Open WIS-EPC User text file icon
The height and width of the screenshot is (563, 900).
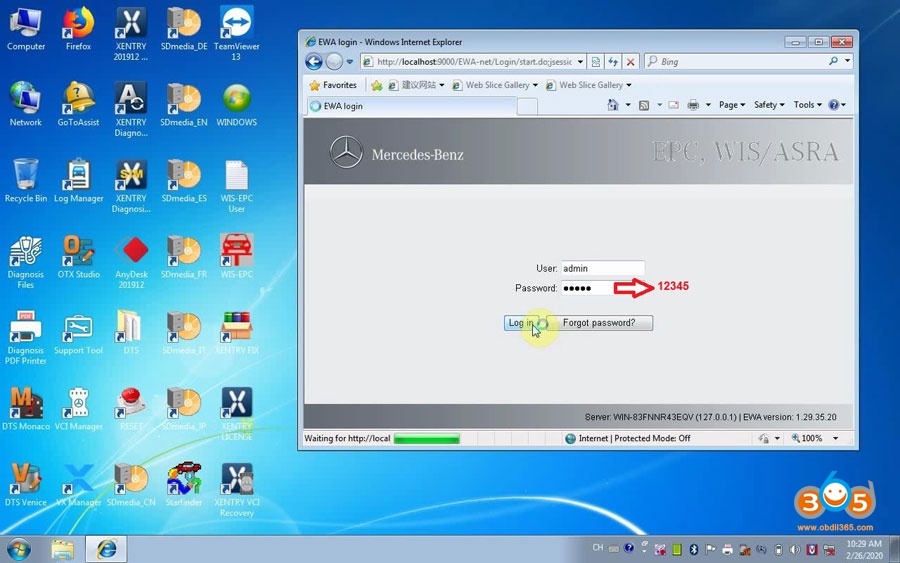pos(236,185)
